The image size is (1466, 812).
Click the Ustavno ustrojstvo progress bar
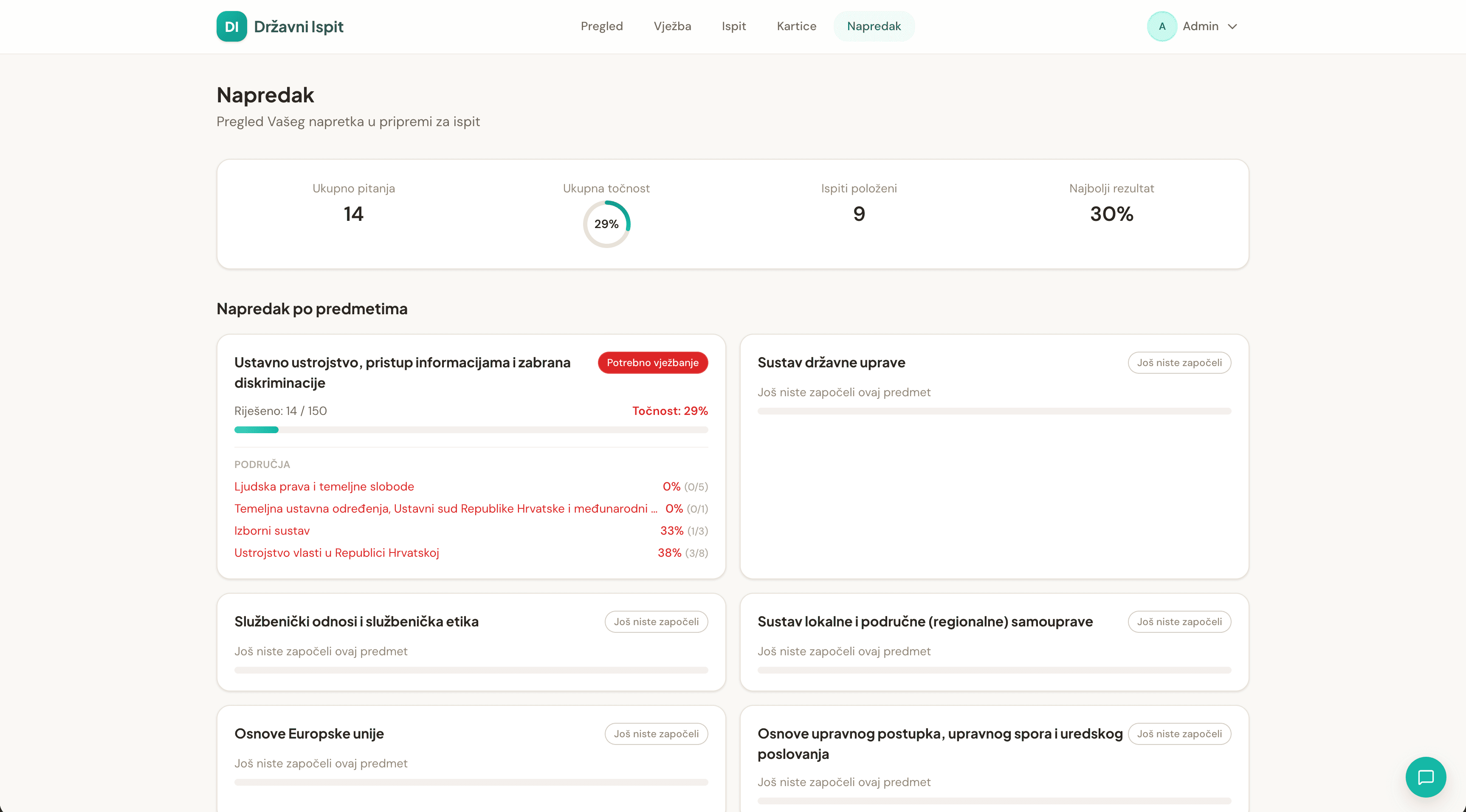(x=471, y=430)
